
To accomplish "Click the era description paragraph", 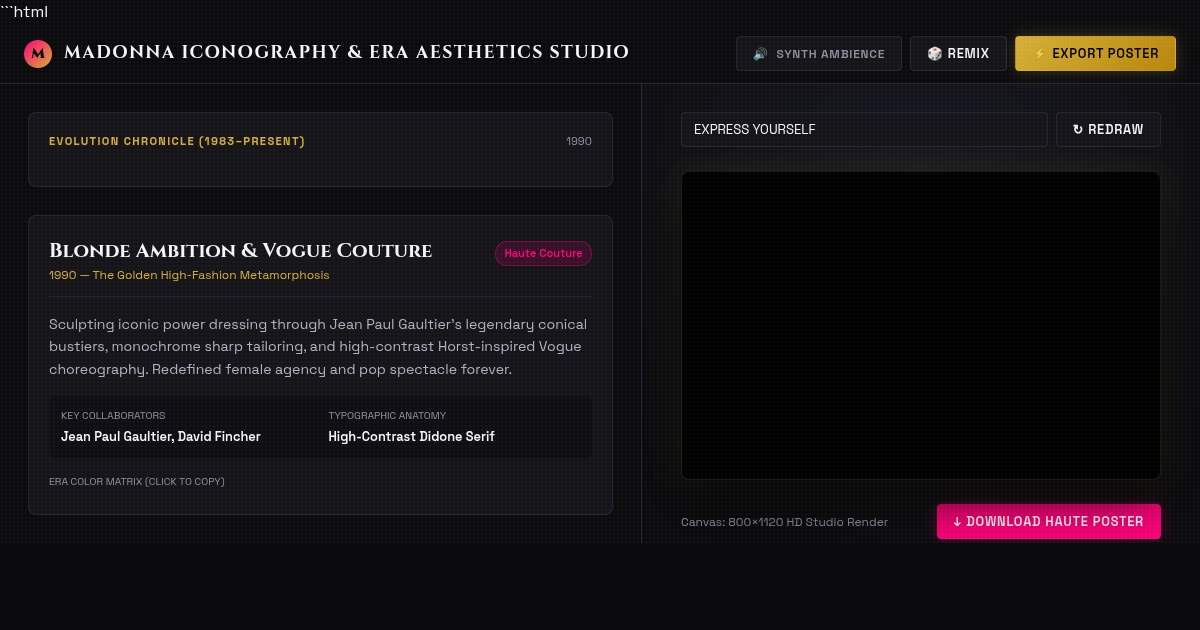I will click(320, 347).
